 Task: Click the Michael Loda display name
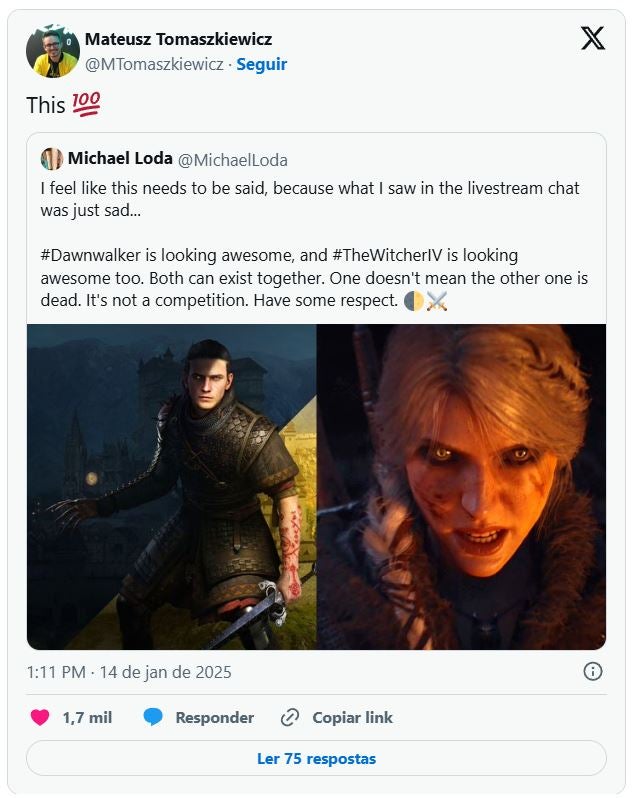click(x=118, y=159)
